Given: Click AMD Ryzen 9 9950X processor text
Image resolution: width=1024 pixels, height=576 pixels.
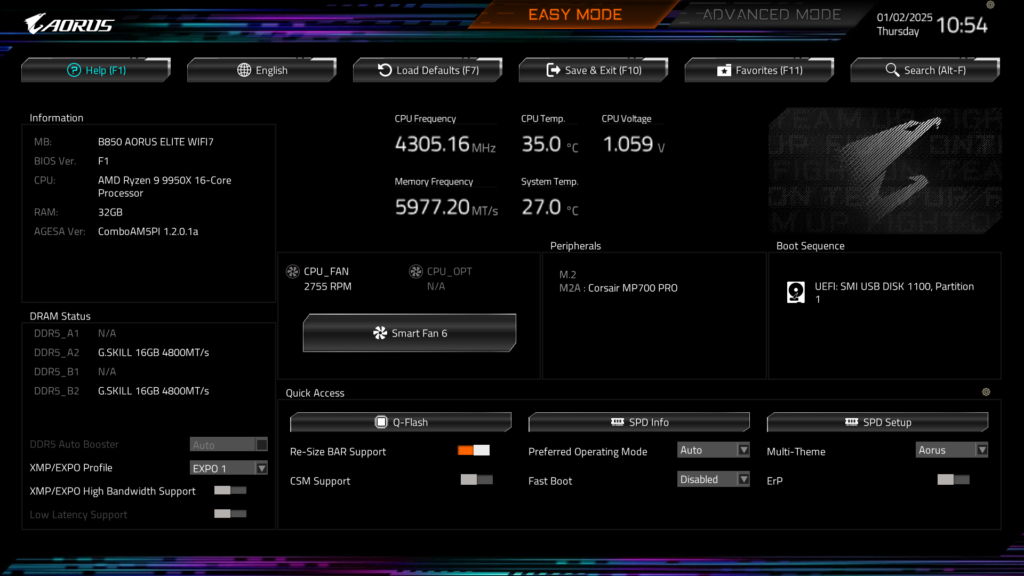Looking at the screenshot, I should [165, 187].
